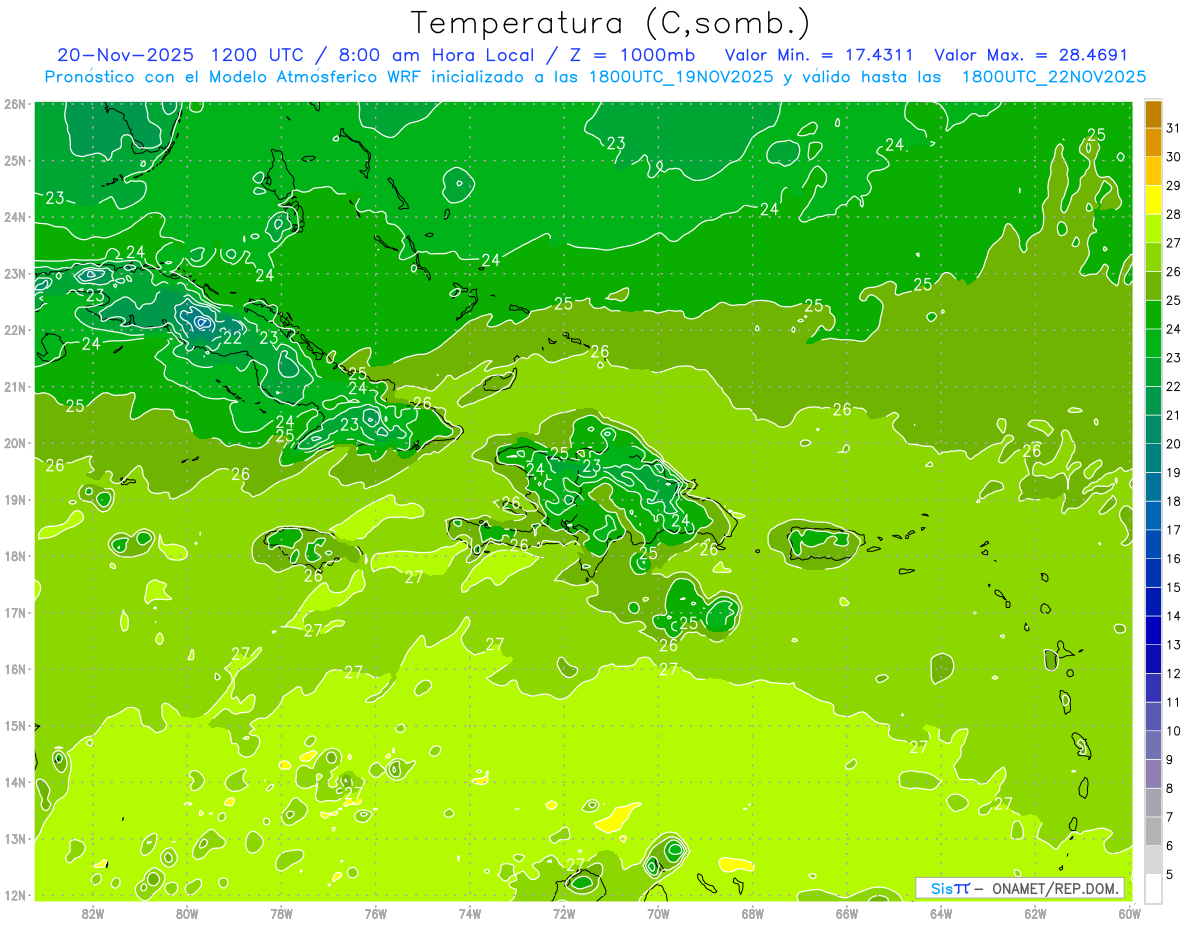Click the "80W" longitude axis label
Viewport: 1200px width, 927px height.
[187, 913]
